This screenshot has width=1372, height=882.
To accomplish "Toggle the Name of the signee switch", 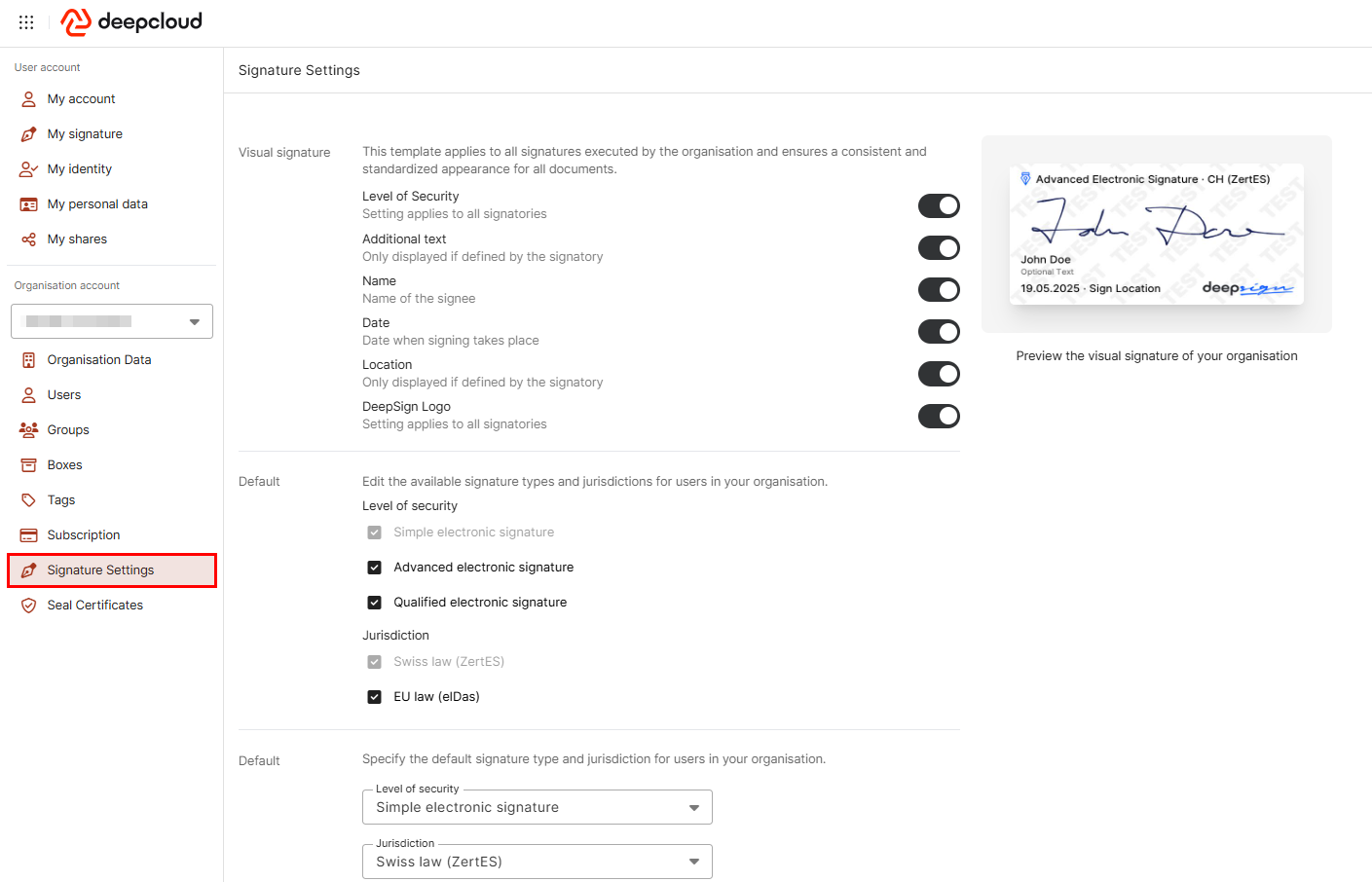I will (939, 289).
